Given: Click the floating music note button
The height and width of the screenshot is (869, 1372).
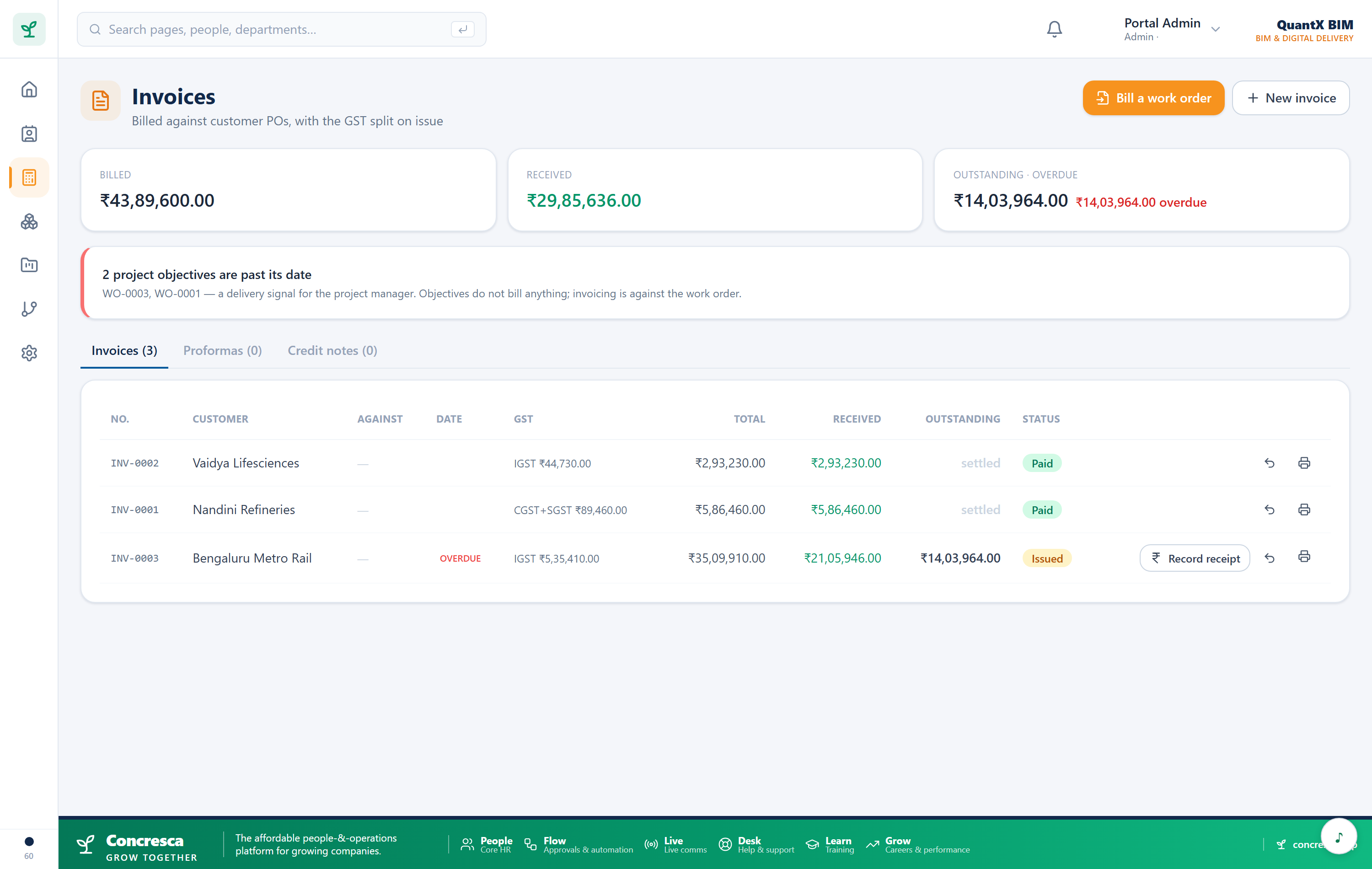Looking at the screenshot, I should (1338, 836).
